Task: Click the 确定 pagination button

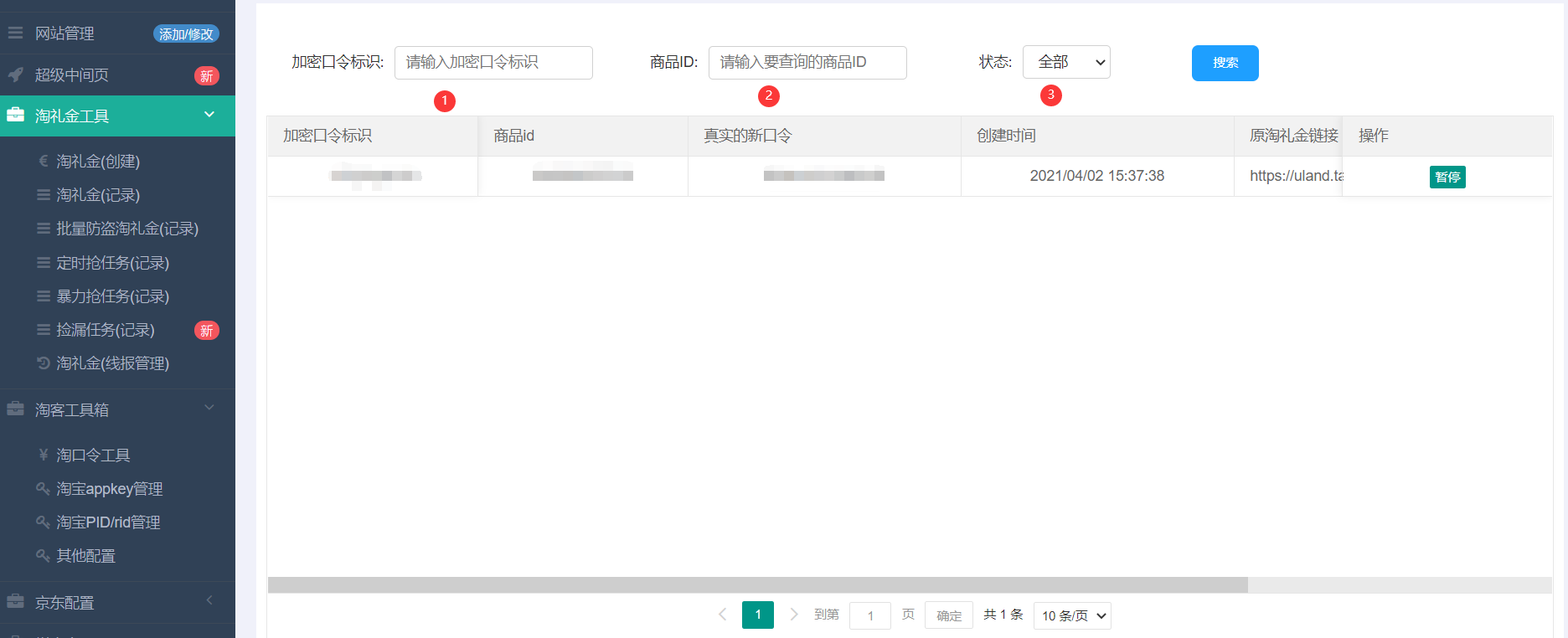Action: point(949,615)
